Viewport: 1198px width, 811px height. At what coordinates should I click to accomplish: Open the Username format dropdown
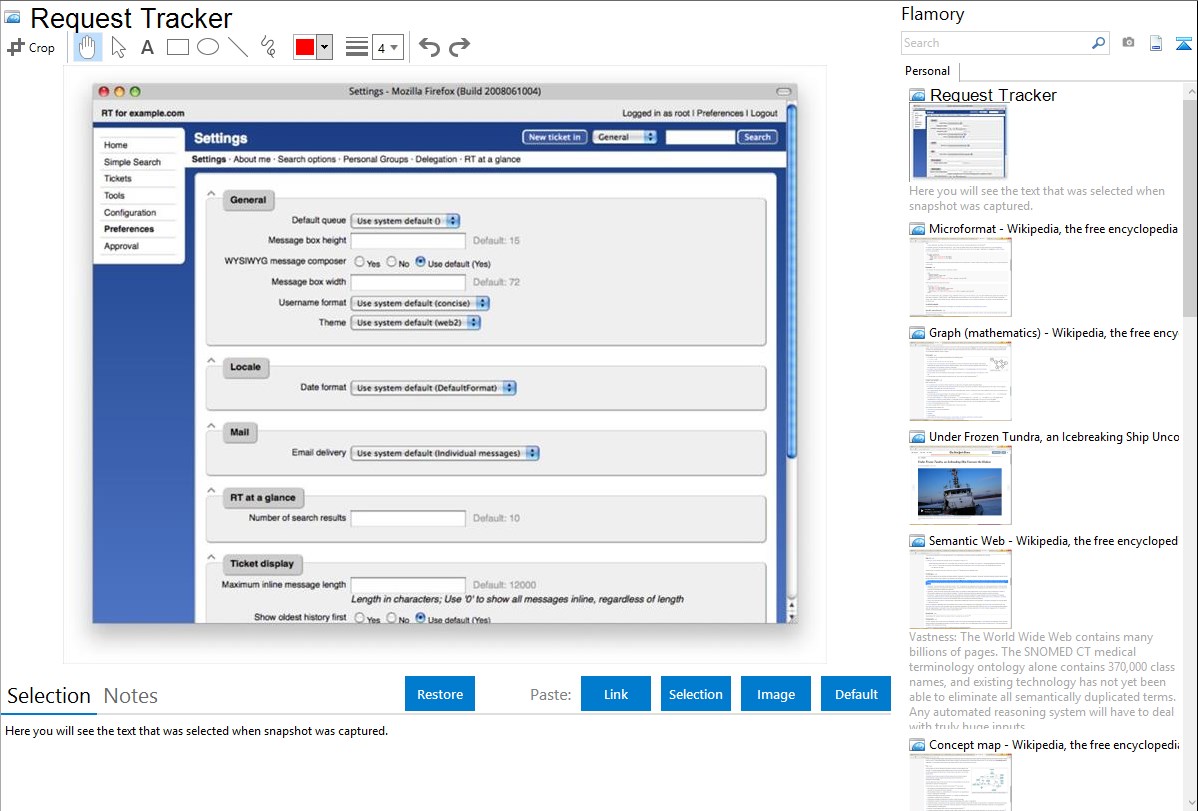click(x=420, y=303)
